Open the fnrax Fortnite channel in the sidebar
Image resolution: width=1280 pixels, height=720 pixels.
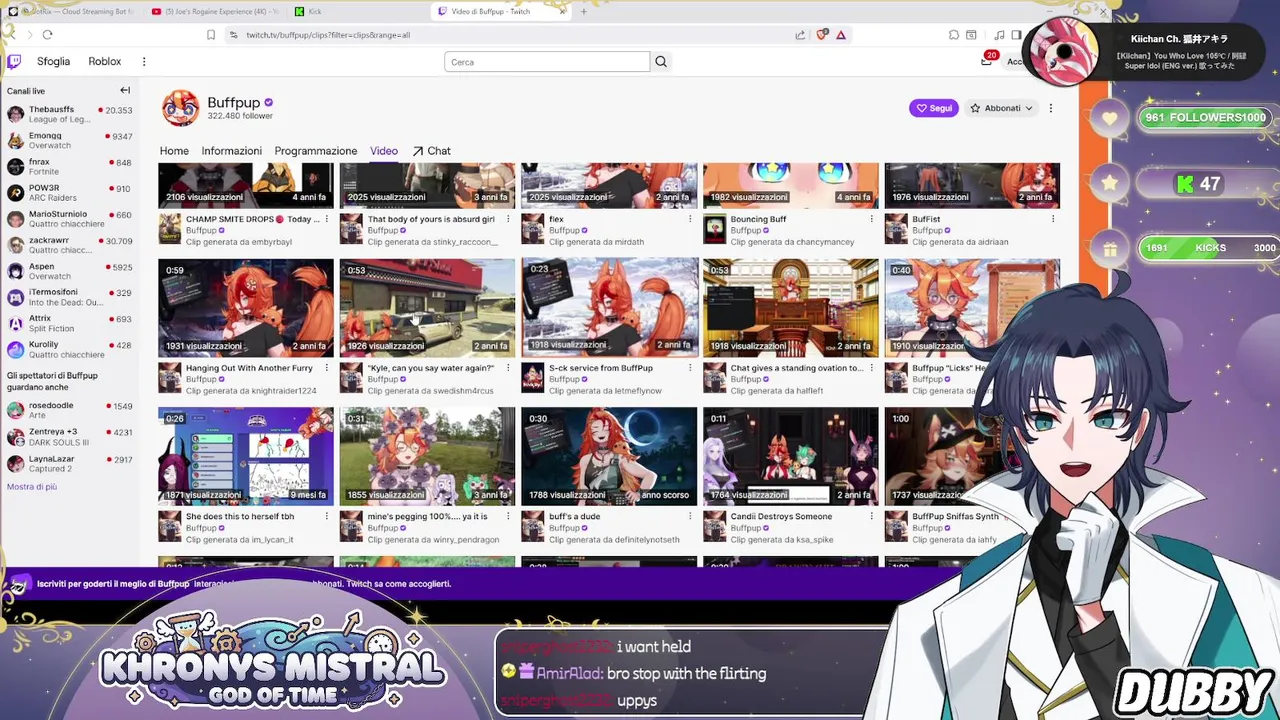pos(69,166)
